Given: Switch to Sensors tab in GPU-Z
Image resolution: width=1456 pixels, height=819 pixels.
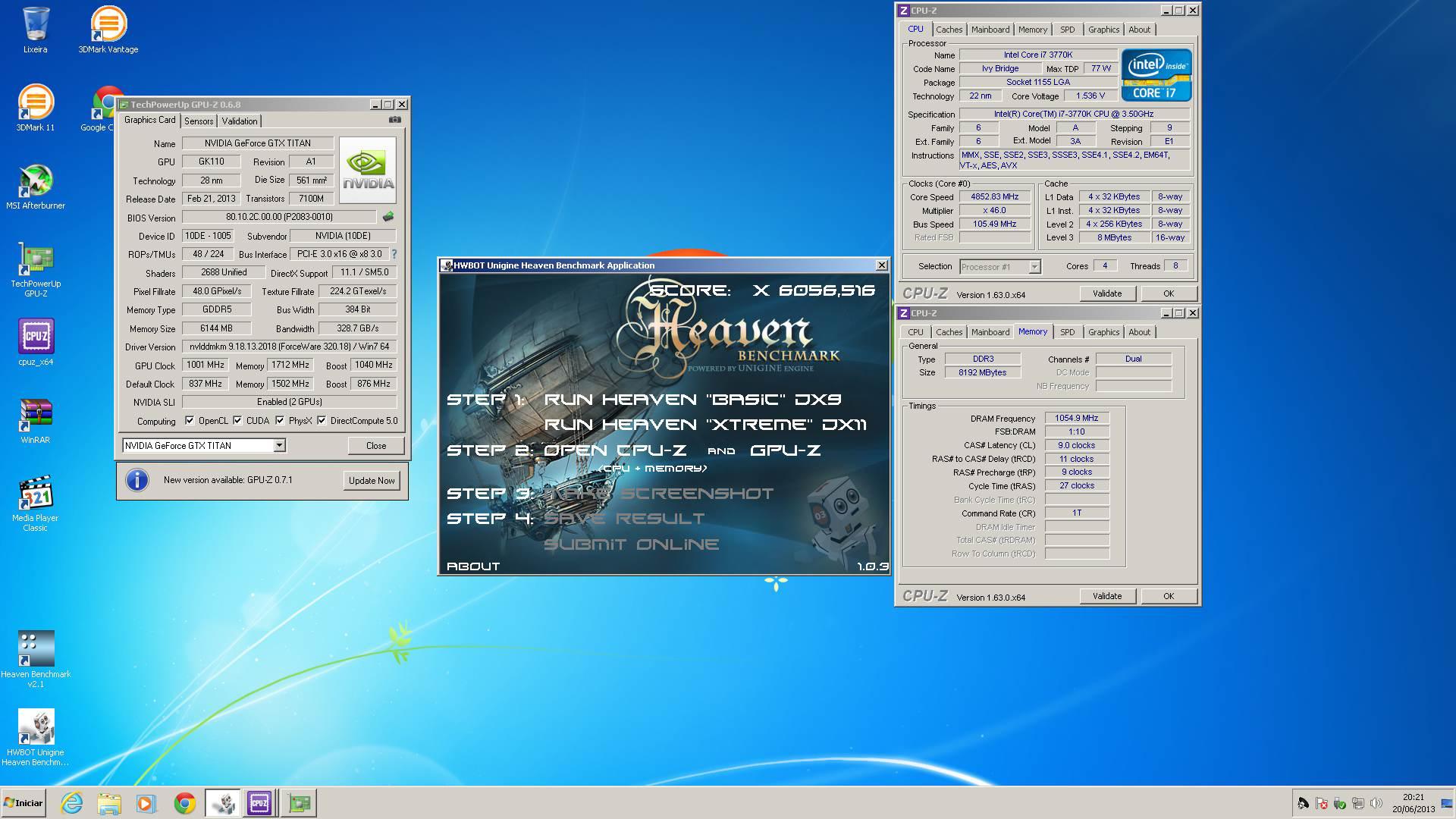Looking at the screenshot, I should click(199, 121).
